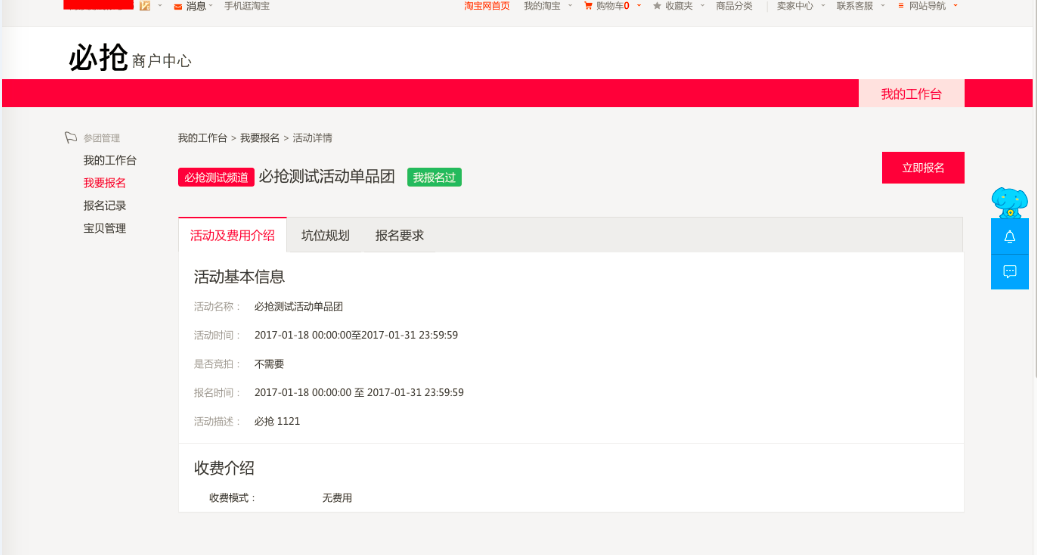Select the 活动及费用介绍 tab
1037x555 pixels.
click(x=232, y=236)
